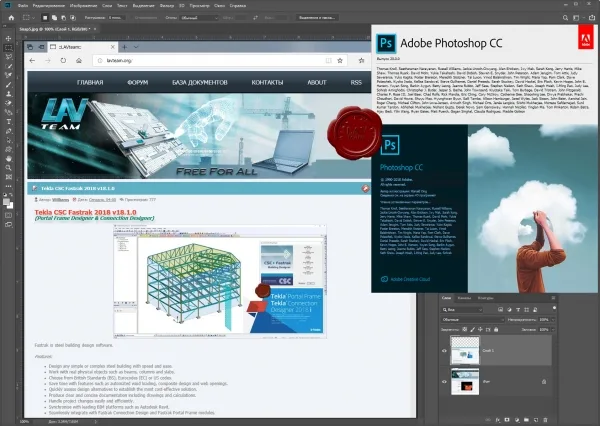Toggle lock position

480,329
